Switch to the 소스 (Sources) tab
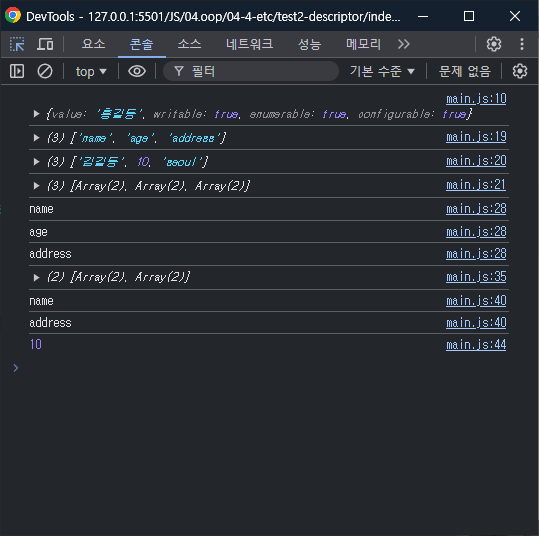The image size is (539, 536). (x=189, y=44)
